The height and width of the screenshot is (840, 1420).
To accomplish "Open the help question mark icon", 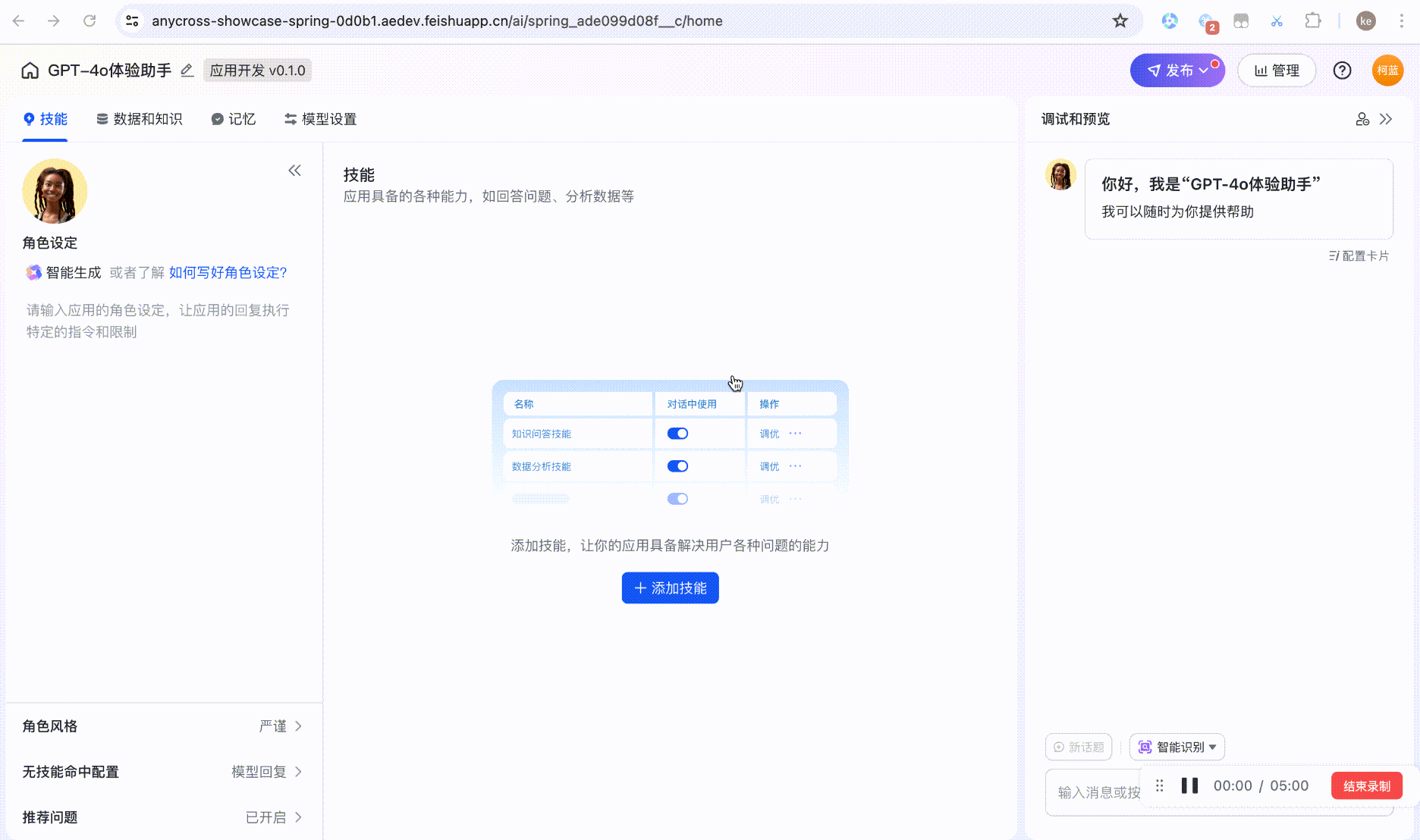I will 1342,71.
